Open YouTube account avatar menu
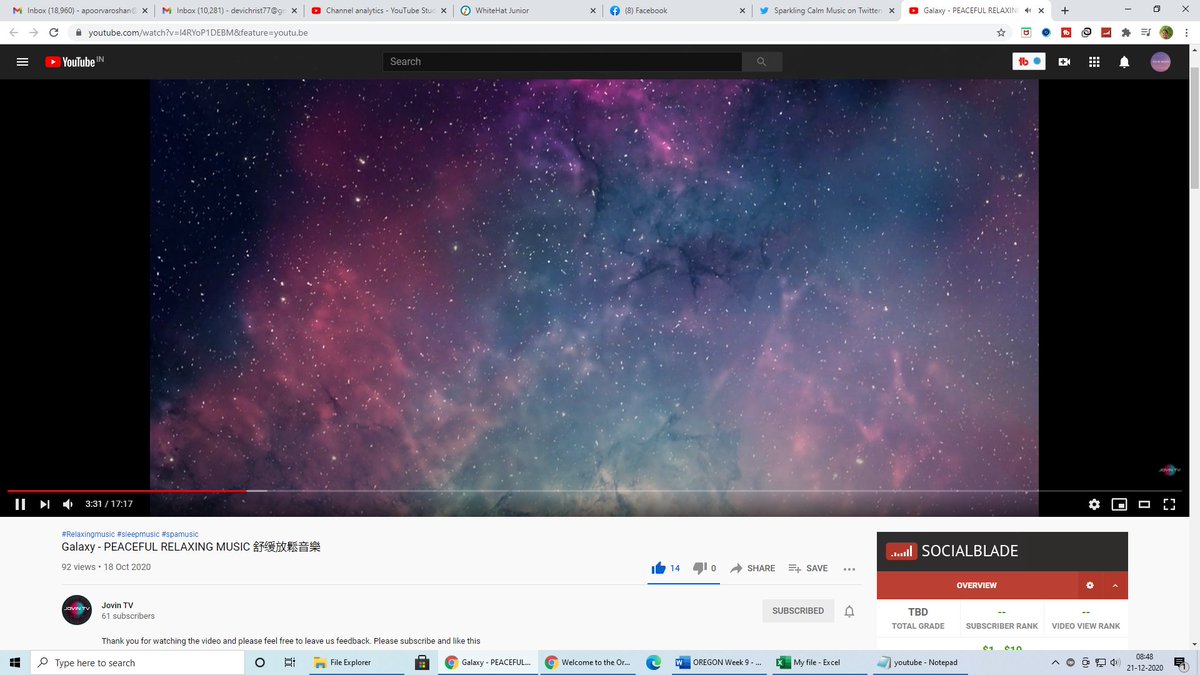Viewport: 1200px width, 675px height. pyautogui.click(x=1161, y=62)
